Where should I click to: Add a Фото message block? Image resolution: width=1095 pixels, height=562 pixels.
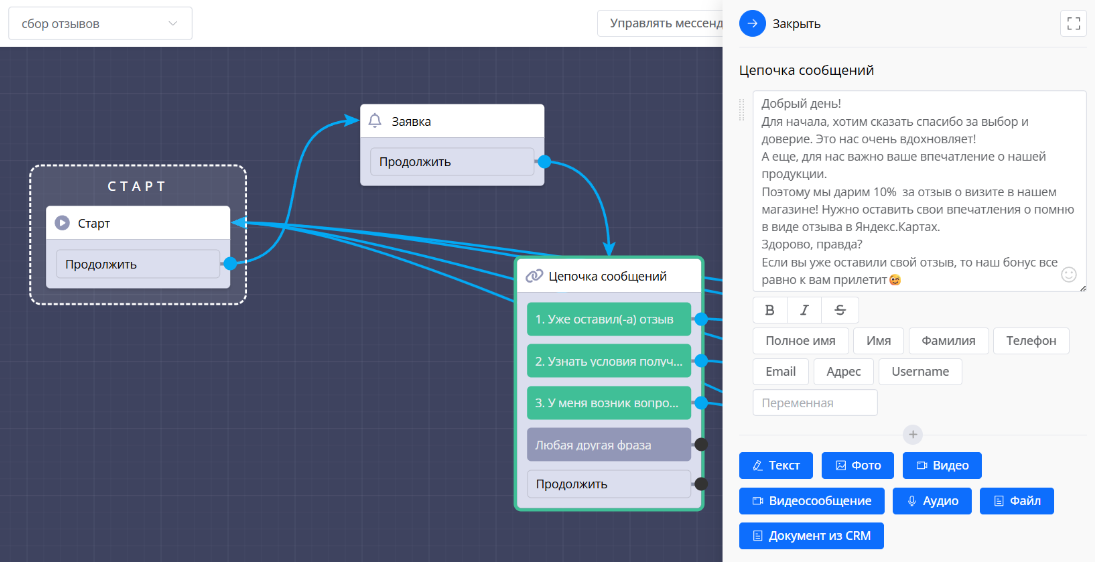point(858,466)
